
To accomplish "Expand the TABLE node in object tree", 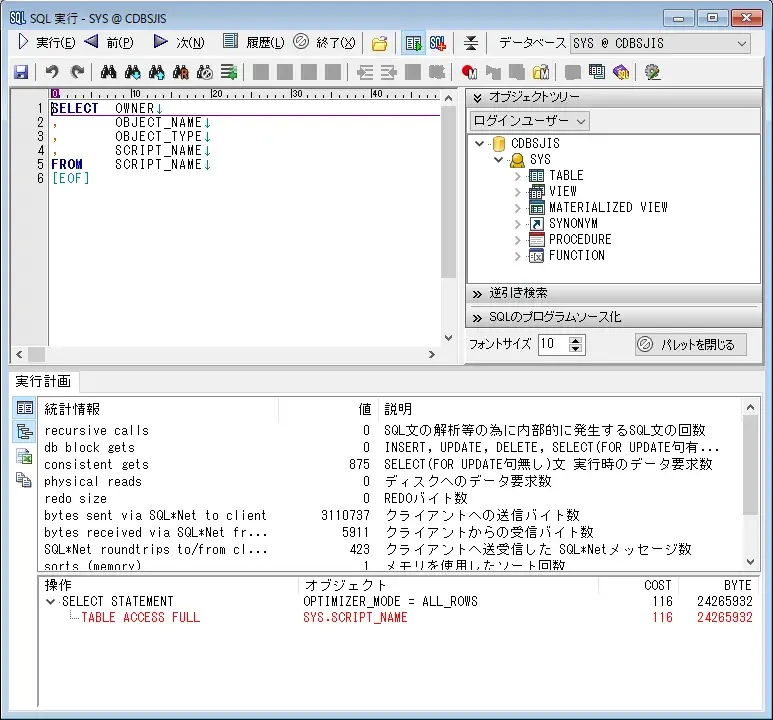I will [x=518, y=176].
